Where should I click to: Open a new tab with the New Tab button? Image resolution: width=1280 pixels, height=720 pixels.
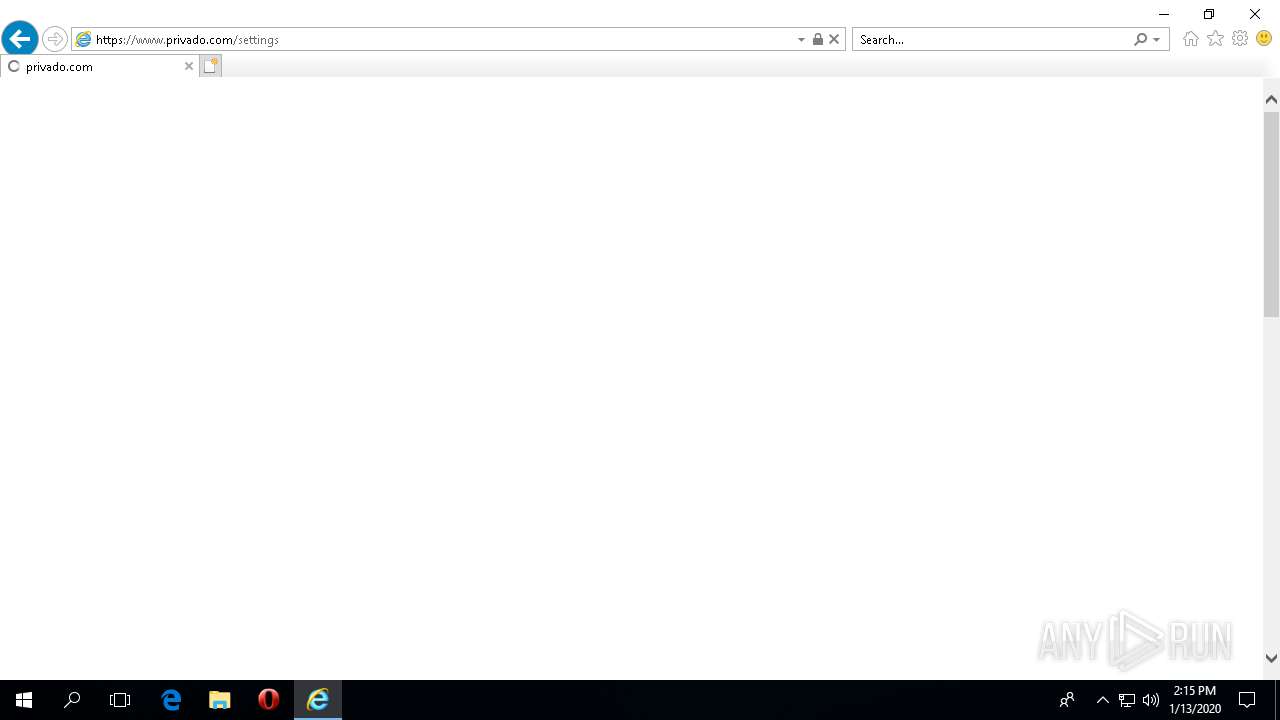(210, 66)
